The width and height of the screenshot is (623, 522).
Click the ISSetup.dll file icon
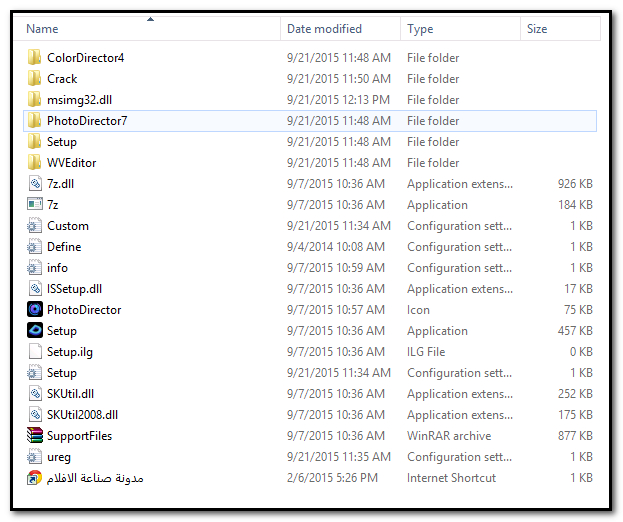pos(35,288)
